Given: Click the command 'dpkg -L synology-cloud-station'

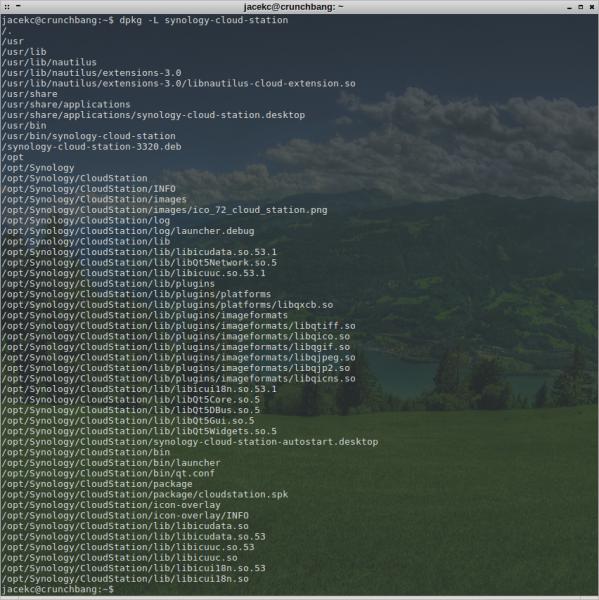Looking at the screenshot, I should (204, 20).
